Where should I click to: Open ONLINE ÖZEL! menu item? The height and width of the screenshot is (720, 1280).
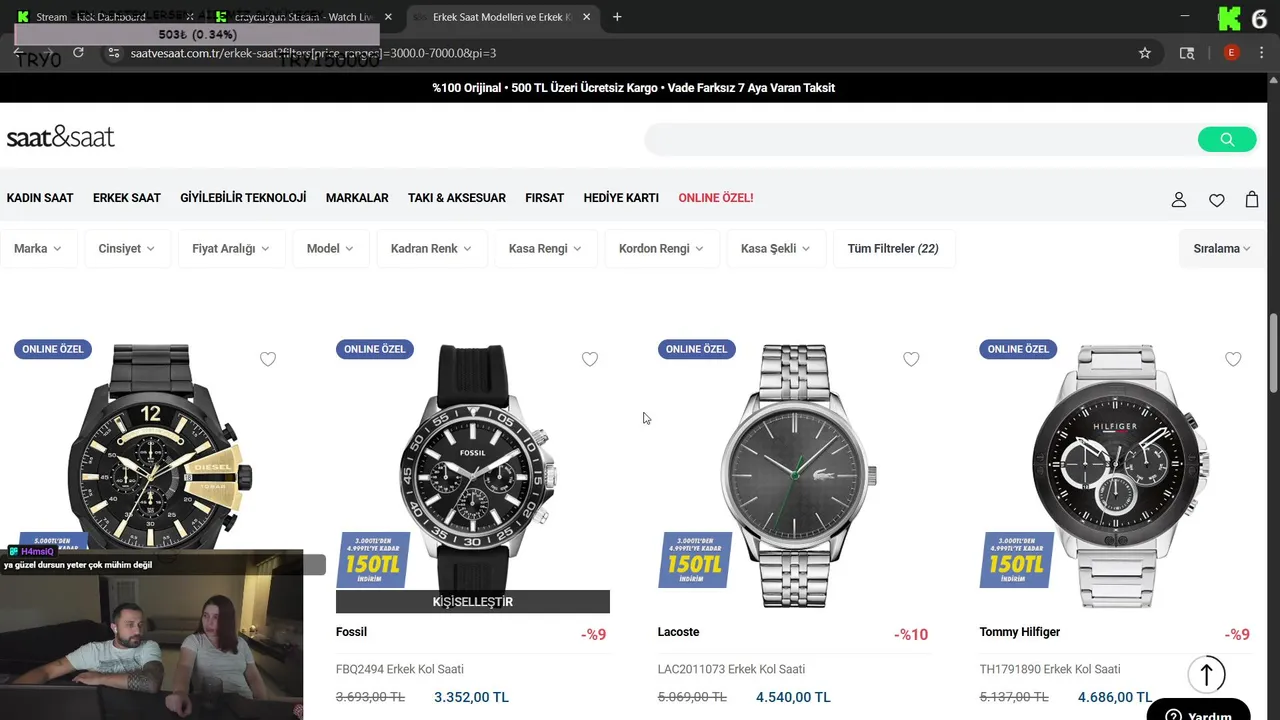716,198
